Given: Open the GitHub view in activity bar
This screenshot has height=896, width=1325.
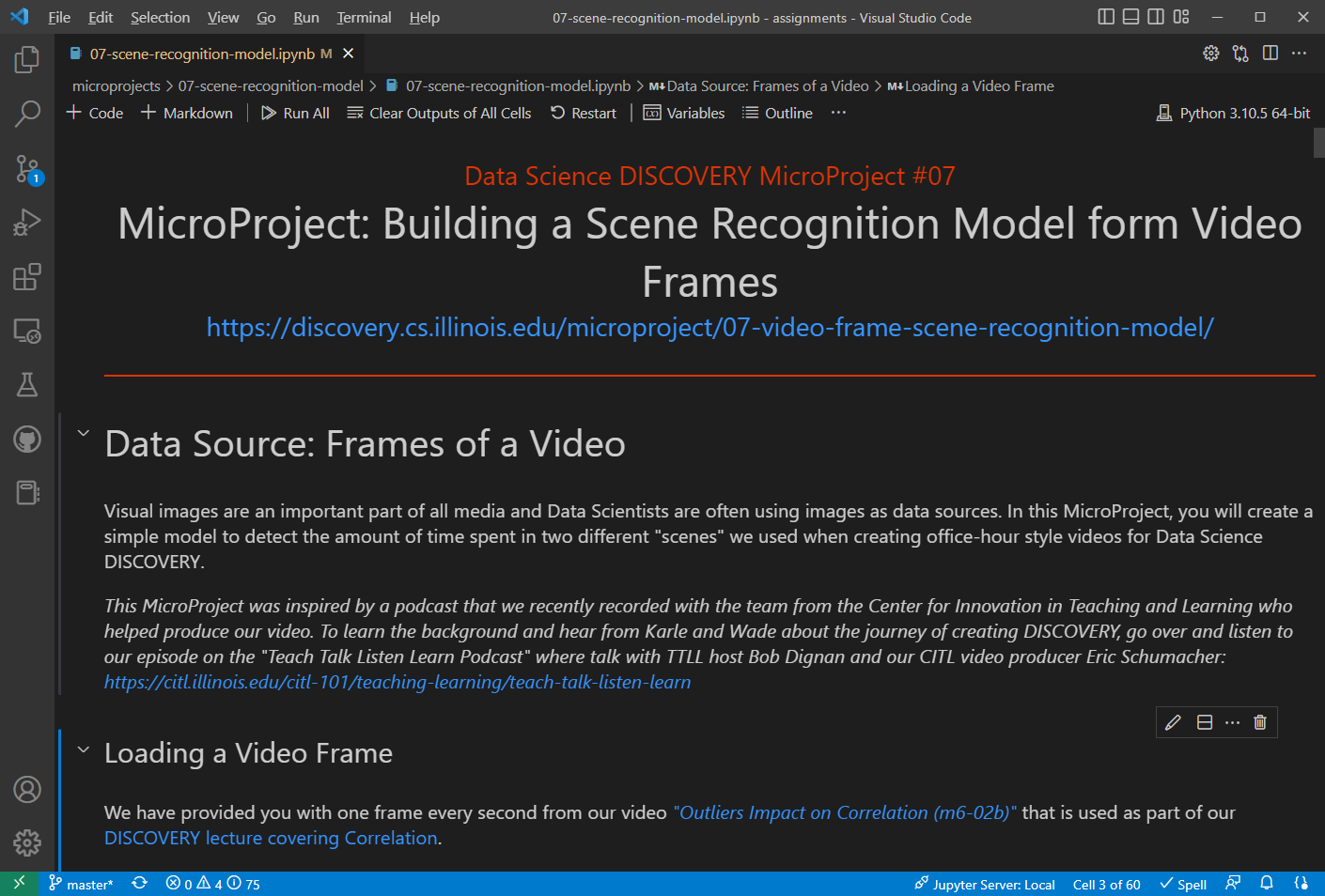Looking at the screenshot, I should pos(27,439).
